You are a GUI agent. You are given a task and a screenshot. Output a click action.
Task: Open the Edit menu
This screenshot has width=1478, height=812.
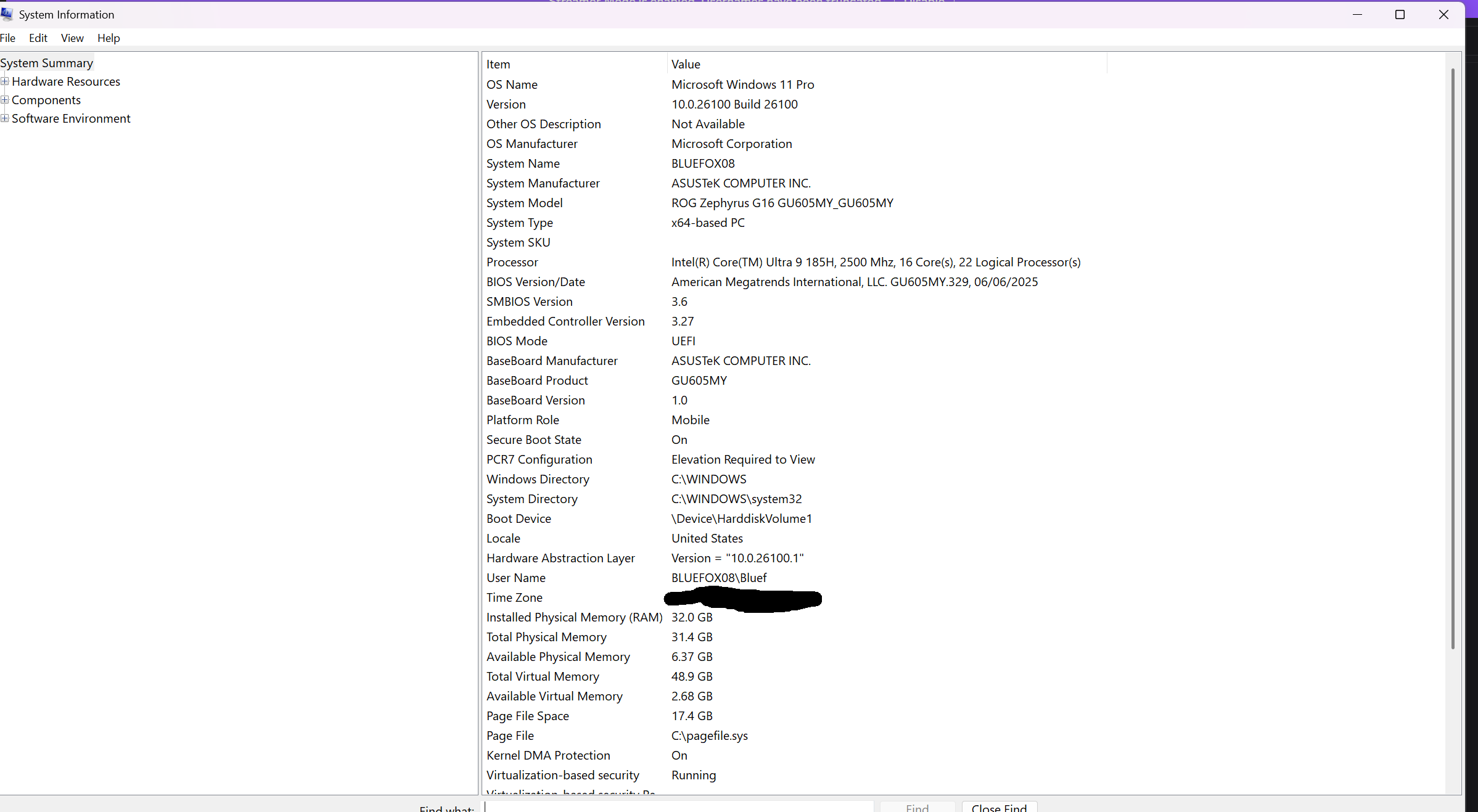38,38
